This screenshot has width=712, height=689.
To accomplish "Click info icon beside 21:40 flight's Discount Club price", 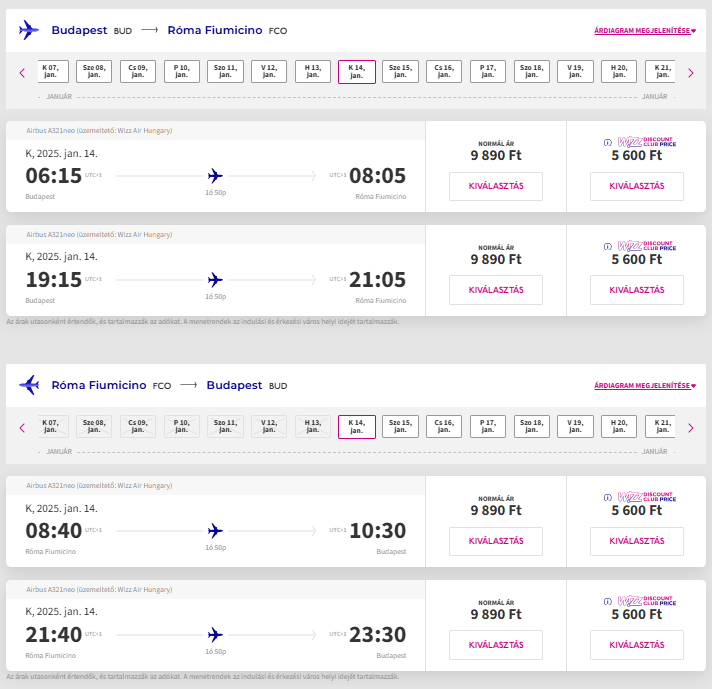I will click(x=607, y=601).
